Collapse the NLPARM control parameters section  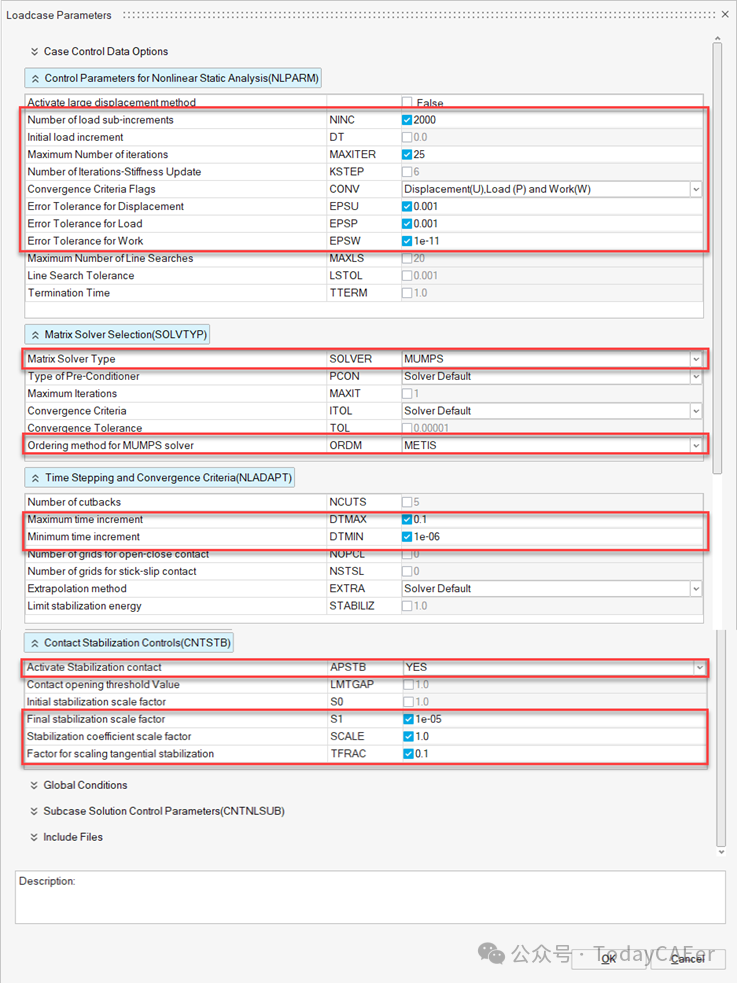(173, 78)
